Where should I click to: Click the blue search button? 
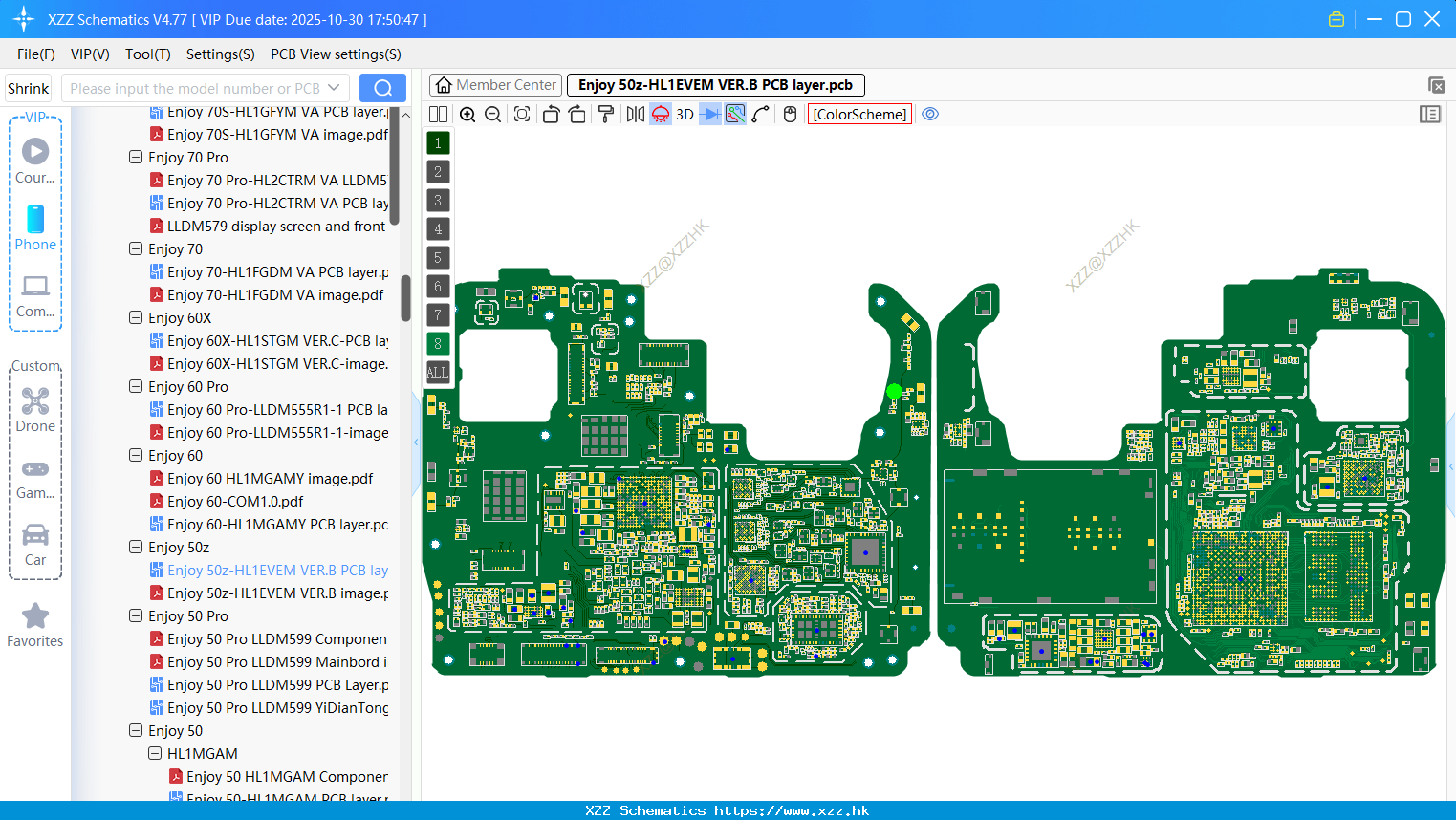tap(382, 88)
